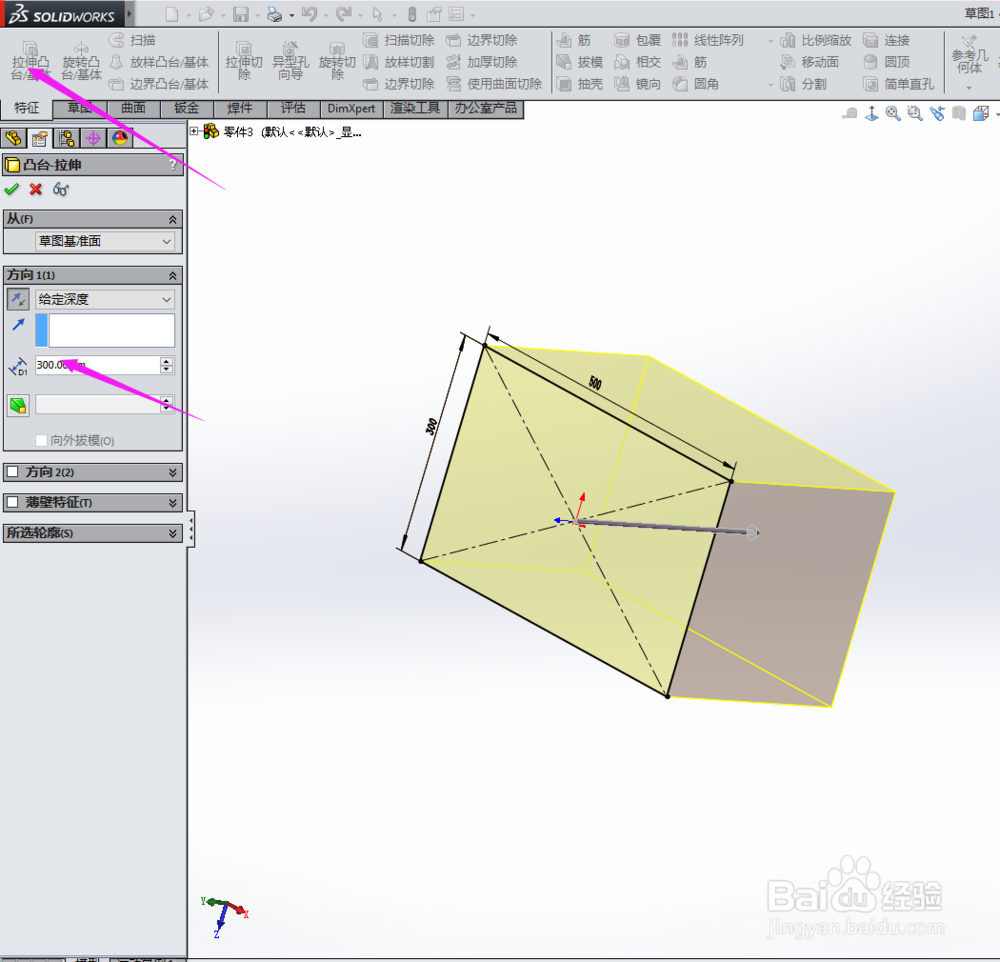Click the Undo arrow icon
The height and width of the screenshot is (962, 1000).
click(309, 14)
